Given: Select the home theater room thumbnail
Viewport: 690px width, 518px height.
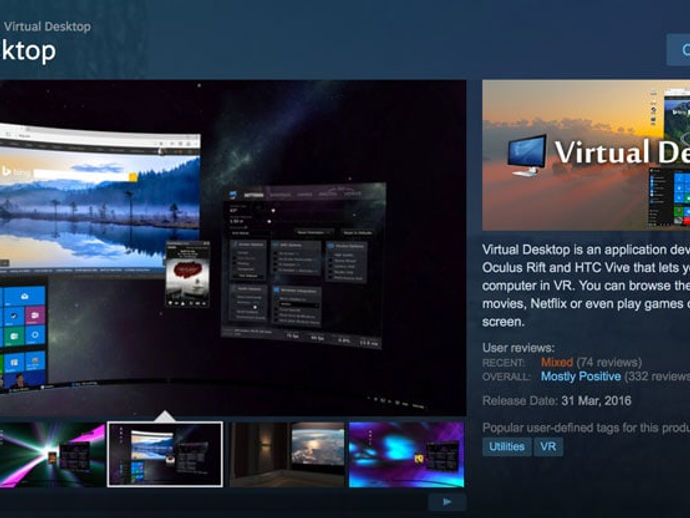Looking at the screenshot, I should 287,455.
